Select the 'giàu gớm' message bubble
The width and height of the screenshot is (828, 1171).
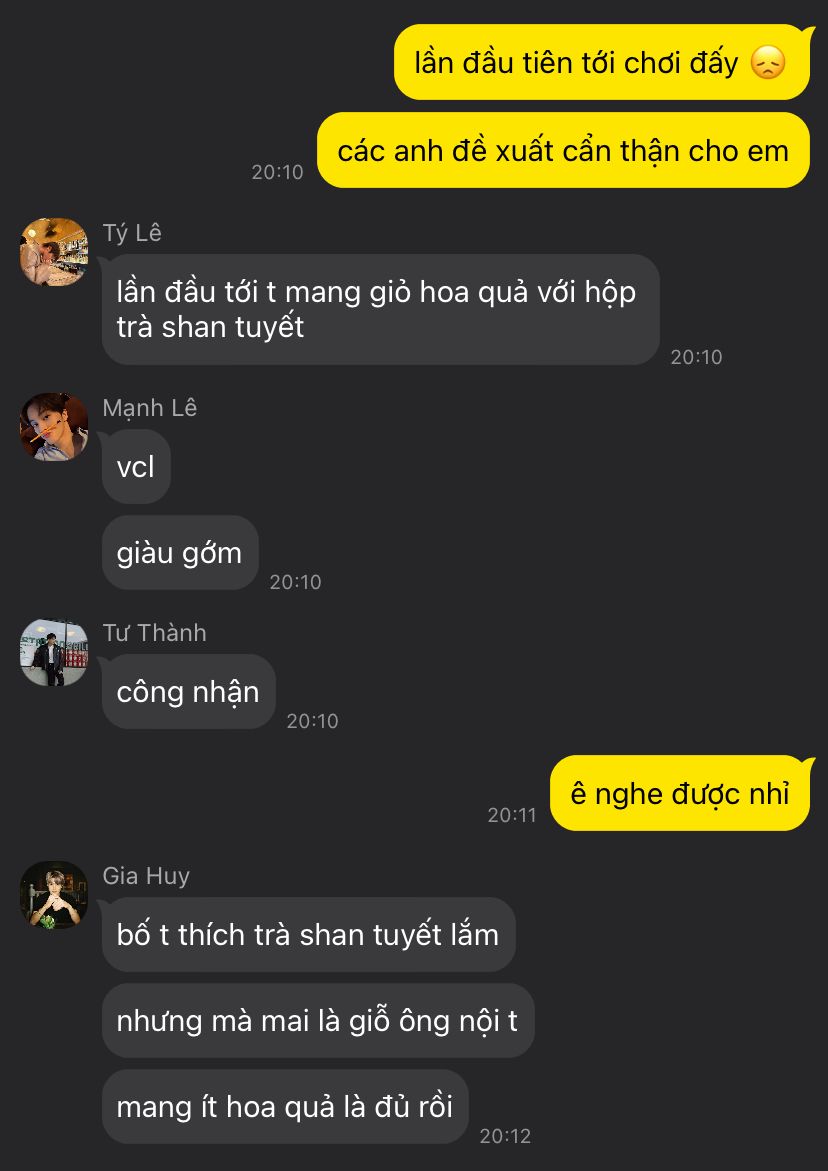coord(180,553)
